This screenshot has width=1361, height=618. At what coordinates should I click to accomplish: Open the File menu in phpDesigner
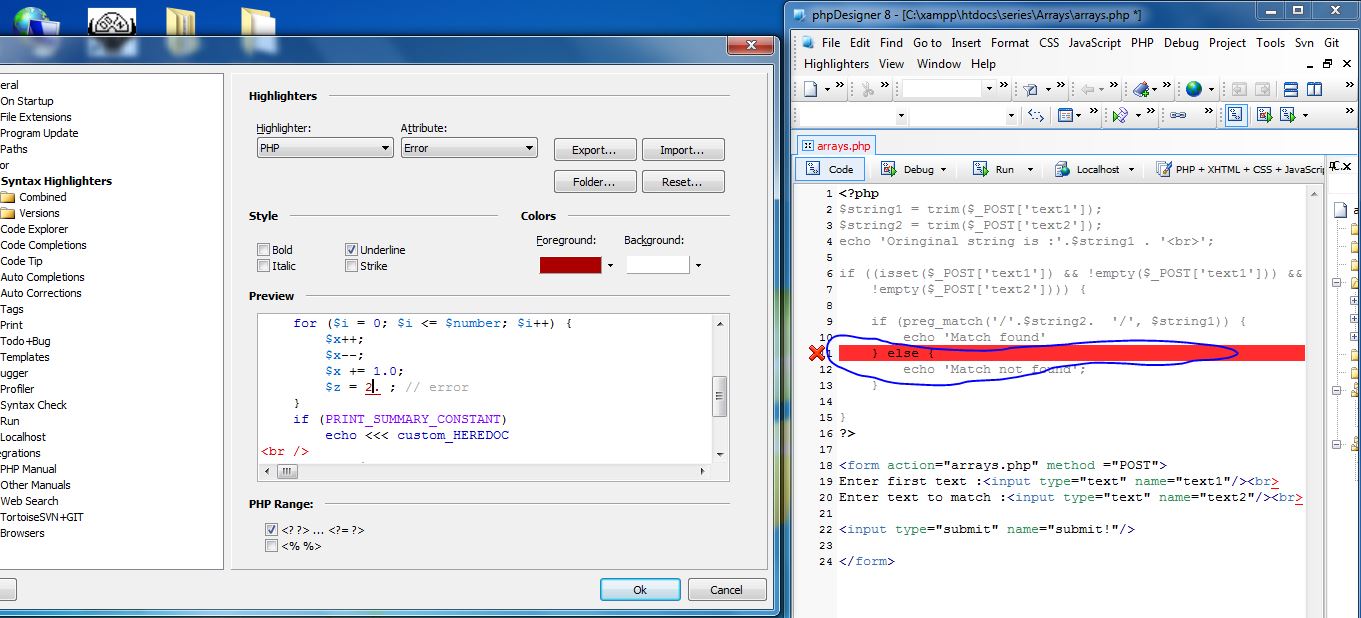coord(830,43)
